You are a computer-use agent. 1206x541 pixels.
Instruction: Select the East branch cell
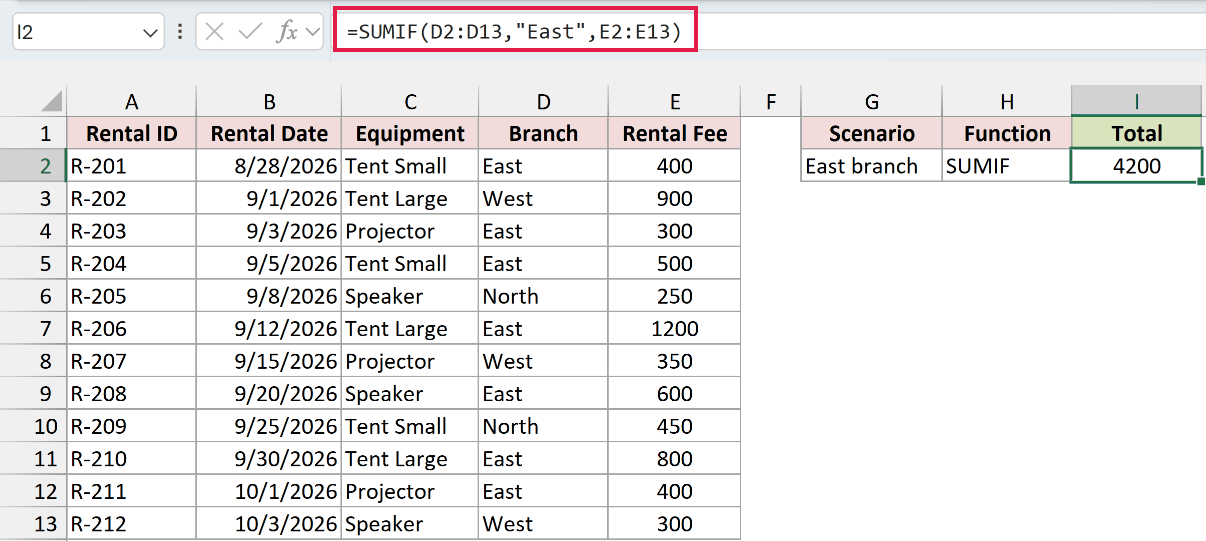(x=872, y=166)
